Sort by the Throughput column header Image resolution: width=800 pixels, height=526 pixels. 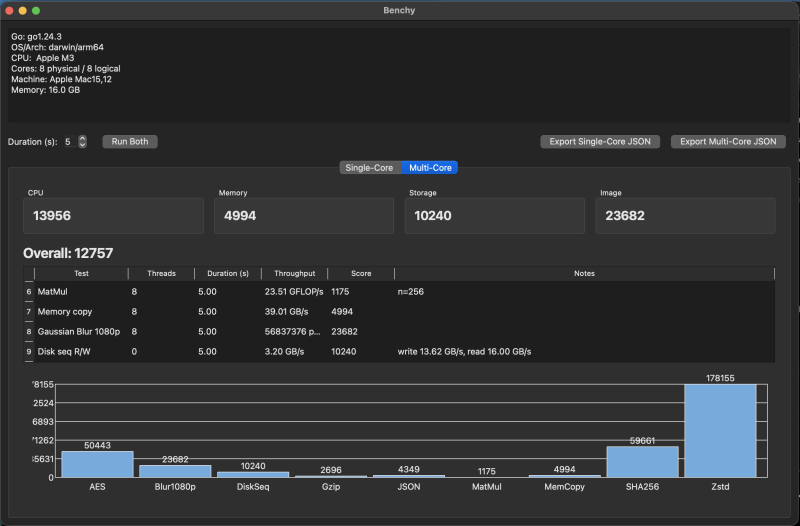(x=294, y=273)
